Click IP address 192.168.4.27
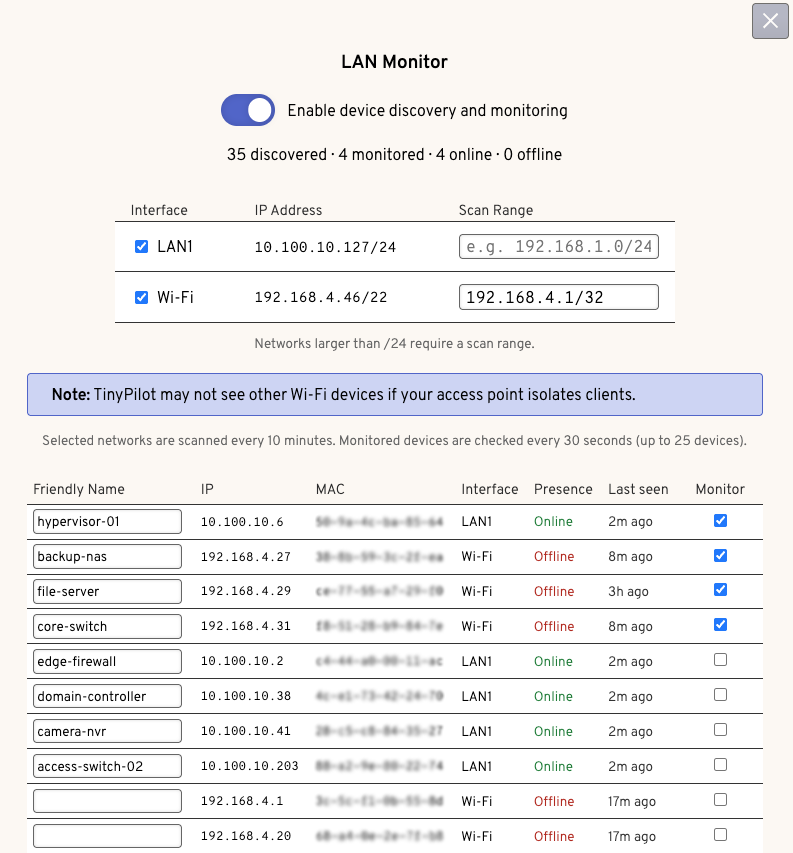This screenshot has height=853, width=793. click(246, 557)
